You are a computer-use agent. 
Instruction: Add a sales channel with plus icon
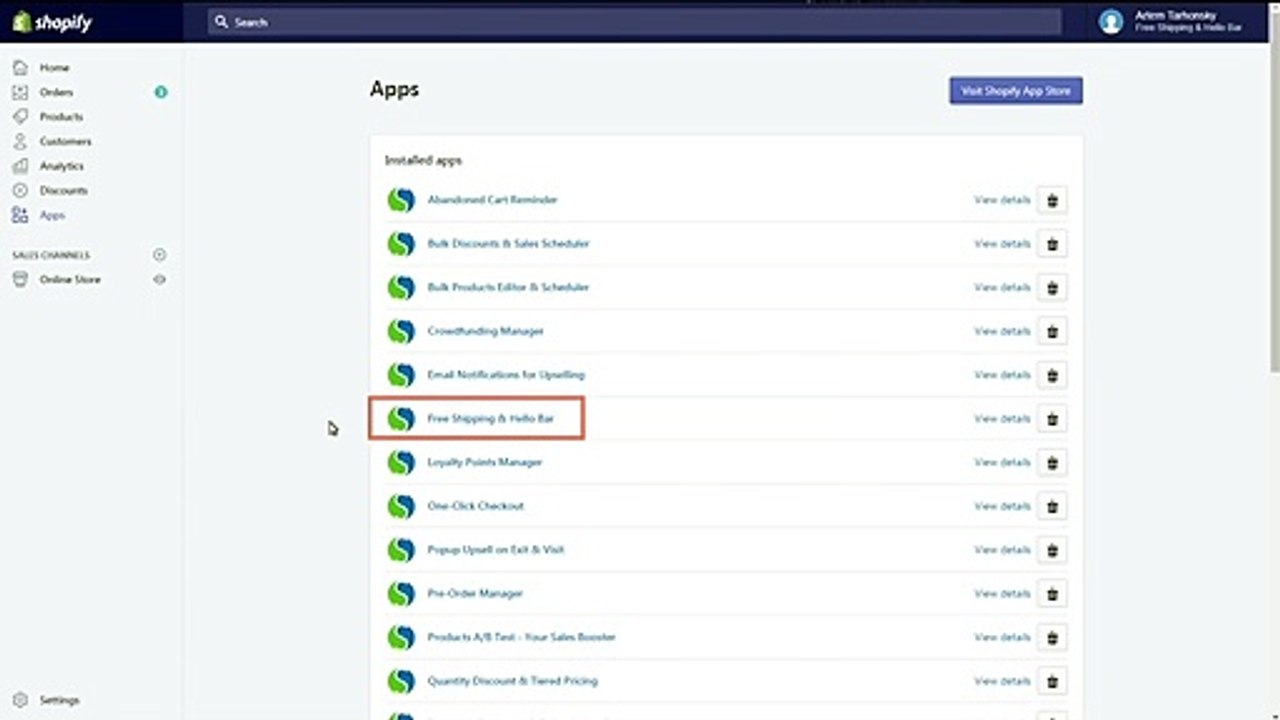(x=160, y=255)
